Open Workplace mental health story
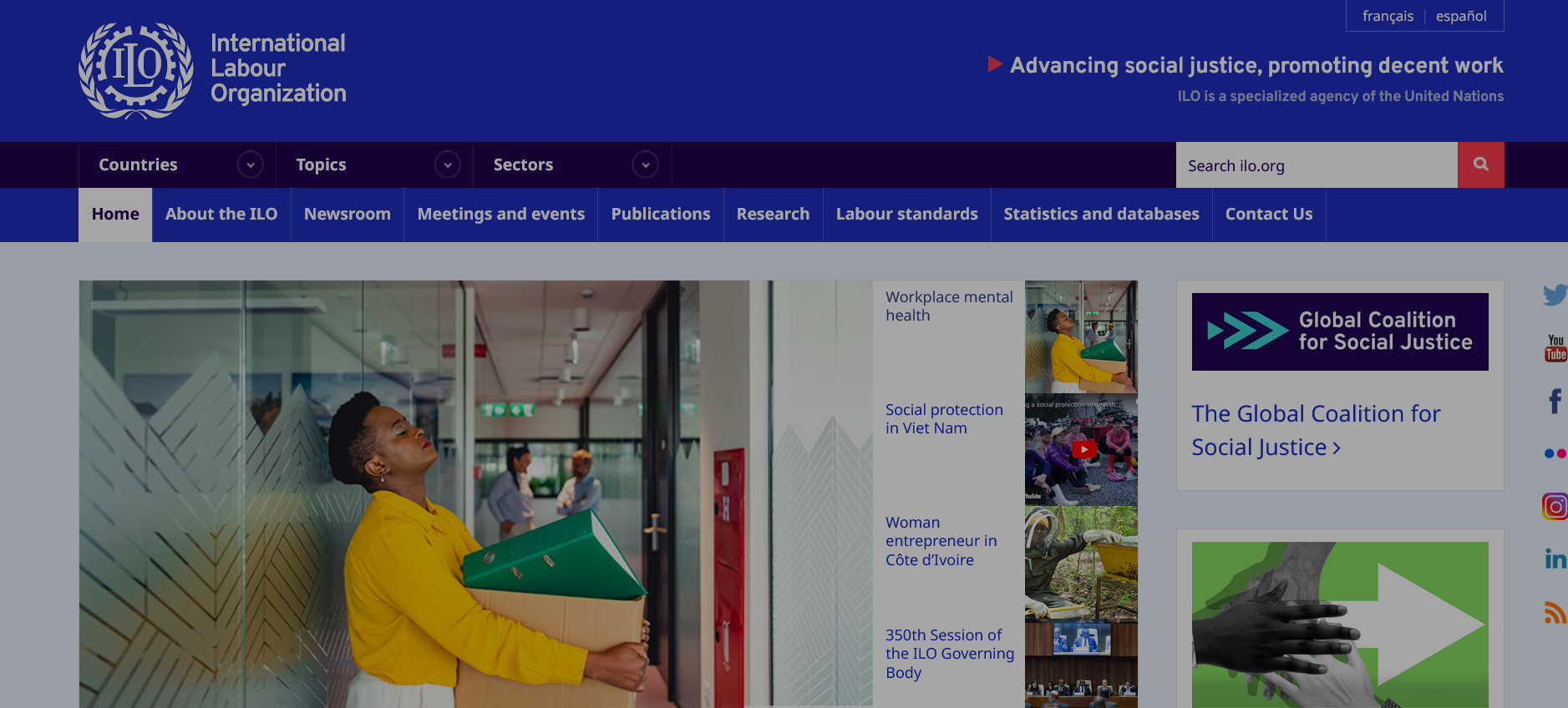Screen dimensions: 1568x708 (x=949, y=306)
